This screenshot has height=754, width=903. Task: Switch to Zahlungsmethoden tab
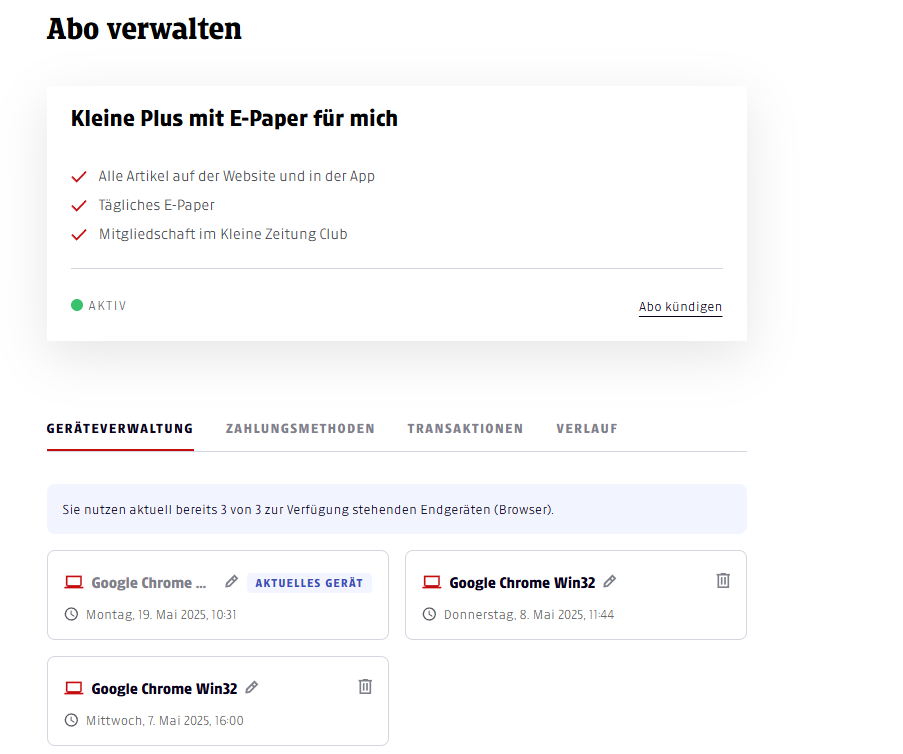[300, 429]
